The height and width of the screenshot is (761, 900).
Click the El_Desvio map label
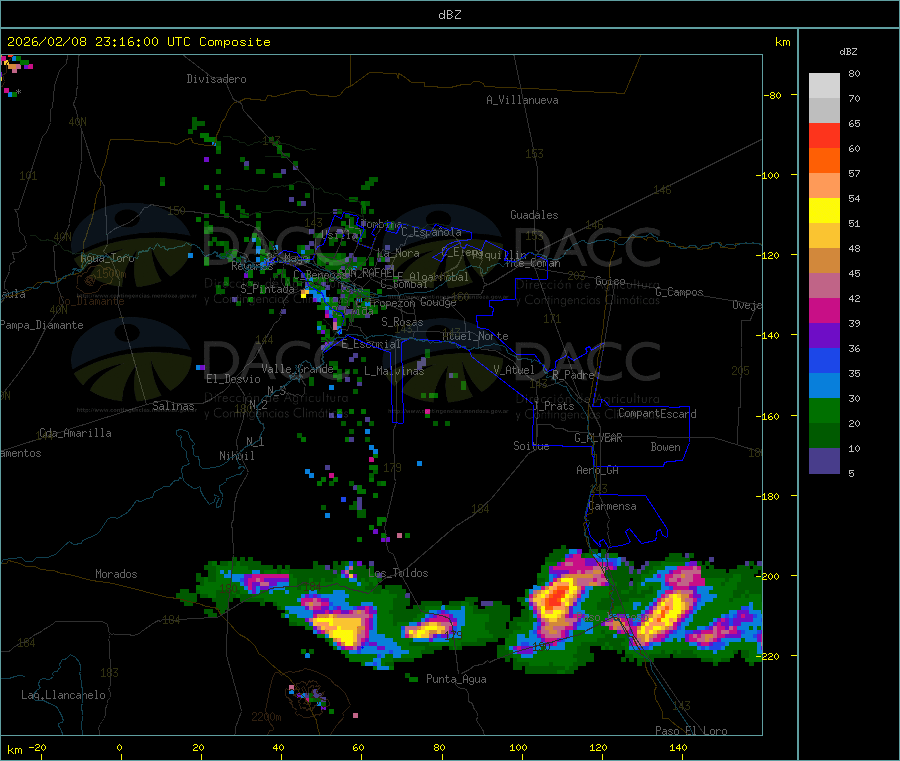(x=233, y=379)
